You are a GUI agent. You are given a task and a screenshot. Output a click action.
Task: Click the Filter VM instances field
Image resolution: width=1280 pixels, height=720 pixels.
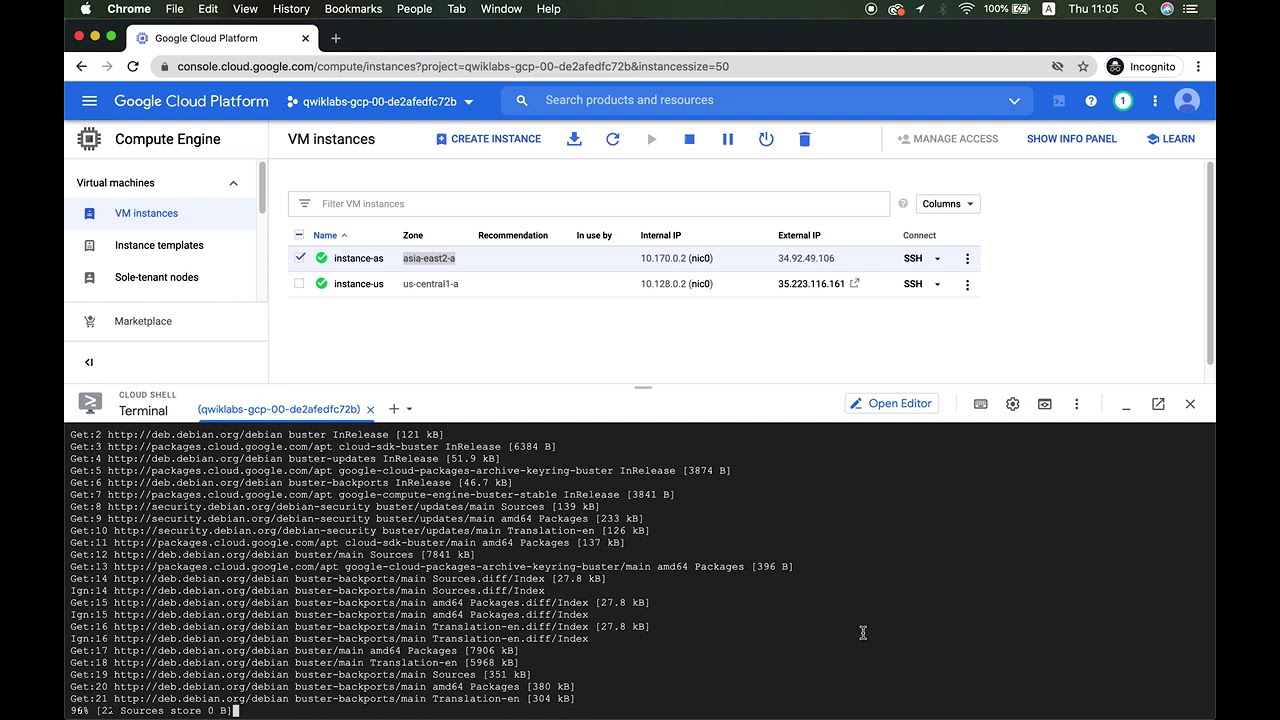pyautogui.click(x=589, y=204)
